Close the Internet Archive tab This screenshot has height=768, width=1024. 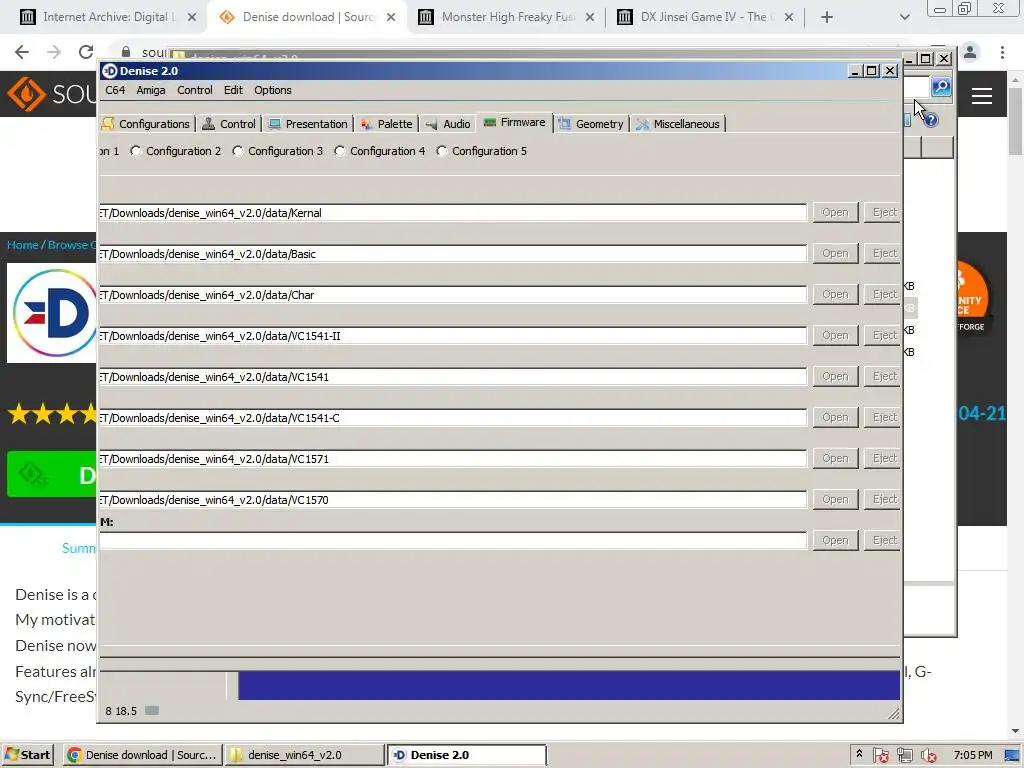[x=192, y=17]
